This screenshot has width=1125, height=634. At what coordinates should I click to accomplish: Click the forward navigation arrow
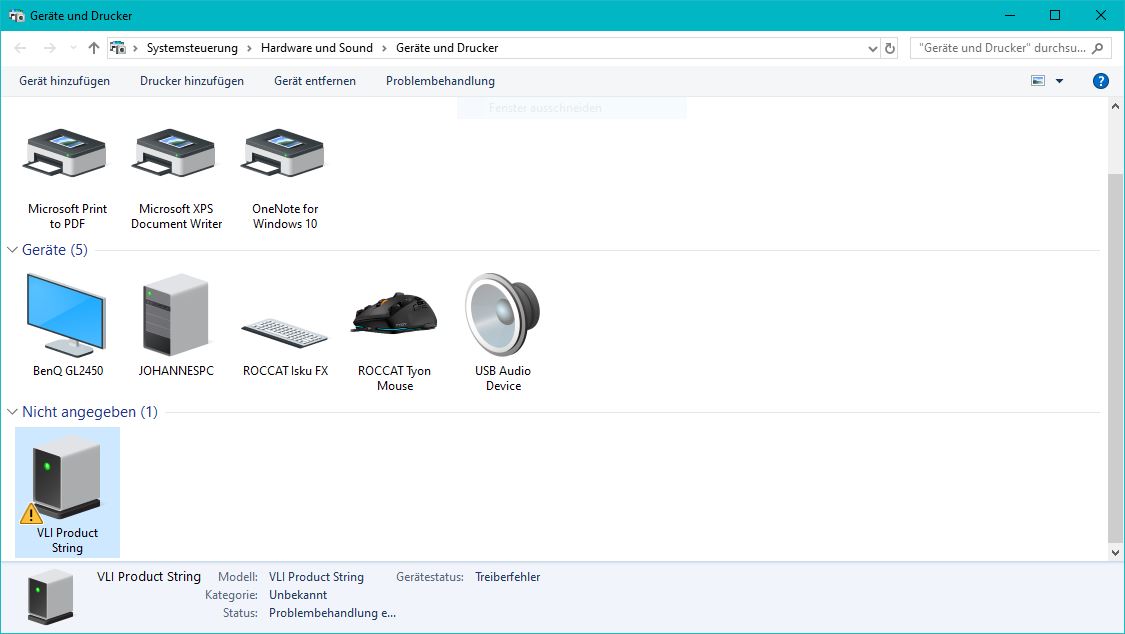tap(50, 48)
